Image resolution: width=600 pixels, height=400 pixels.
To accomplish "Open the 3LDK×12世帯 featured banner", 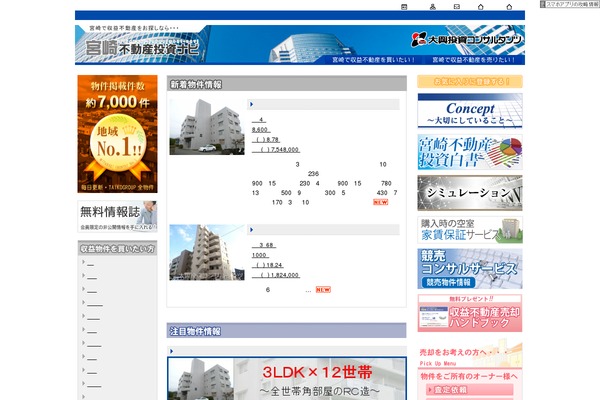I will 287,379.
